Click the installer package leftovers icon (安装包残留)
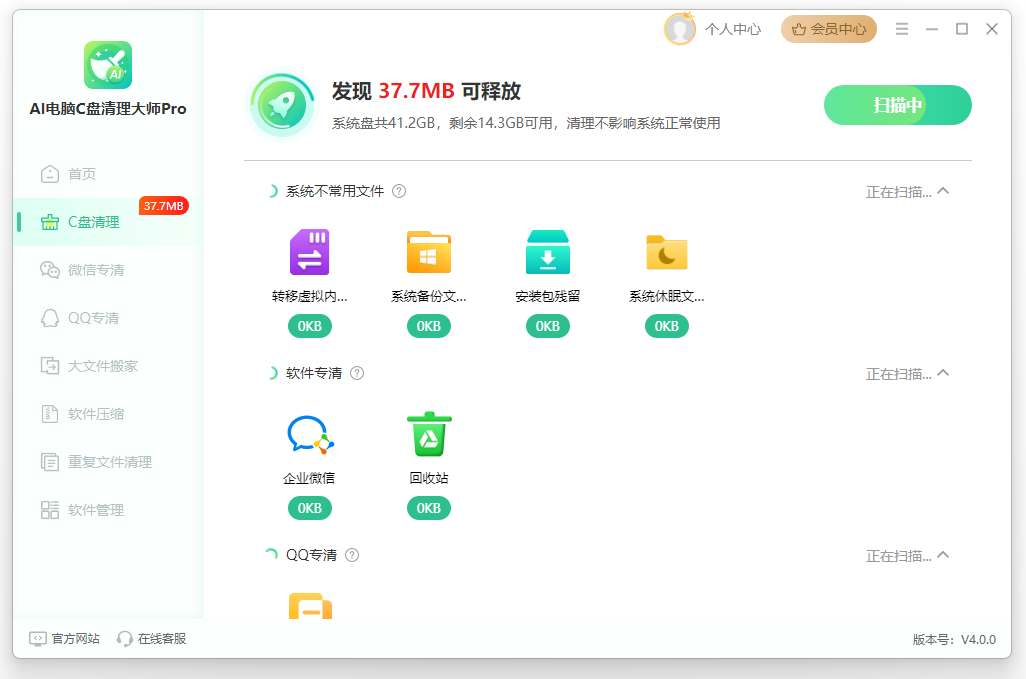The height and width of the screenshot is (679, 1026). (547, 252)
